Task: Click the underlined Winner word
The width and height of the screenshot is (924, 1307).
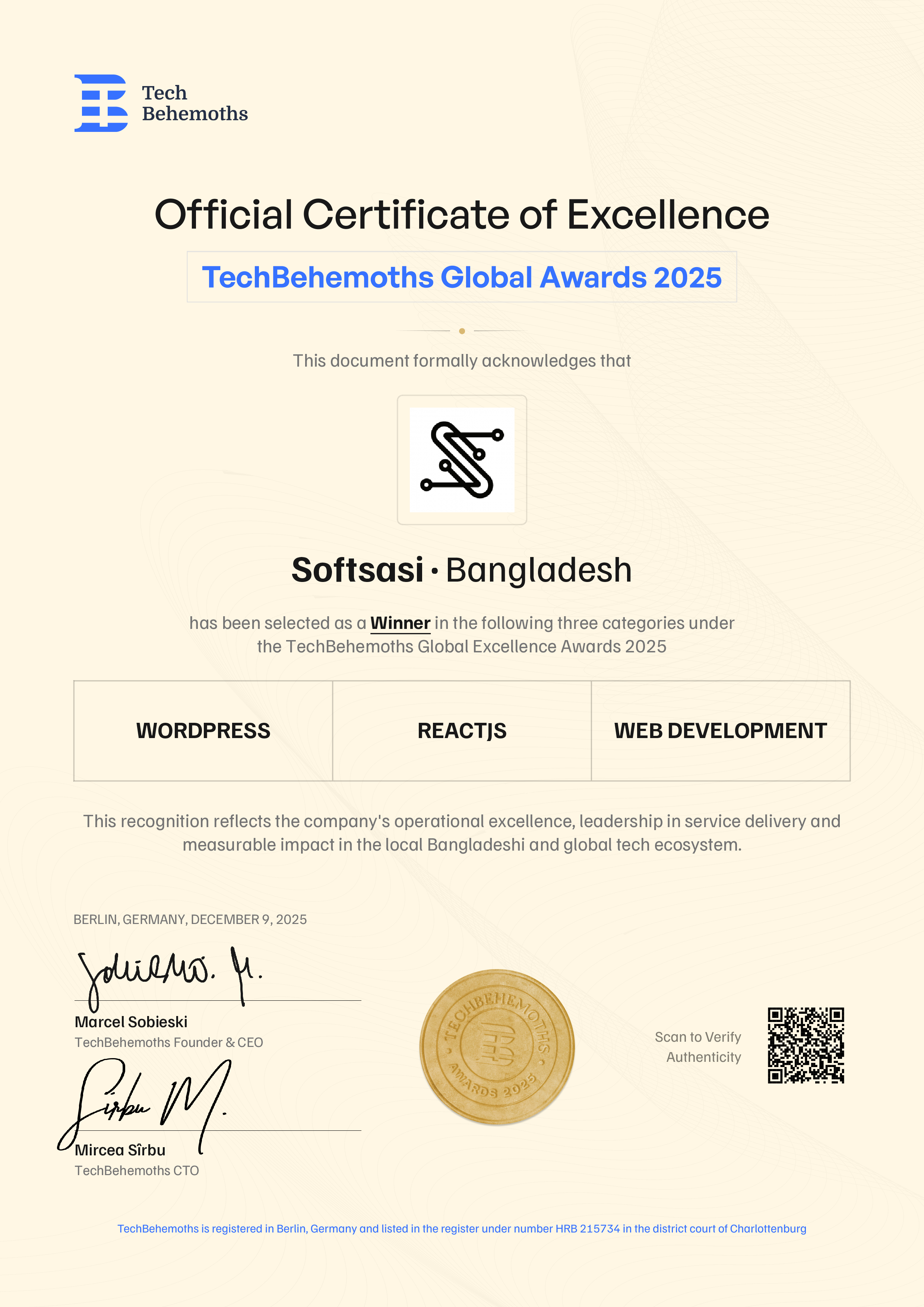Action: [400, 623]
